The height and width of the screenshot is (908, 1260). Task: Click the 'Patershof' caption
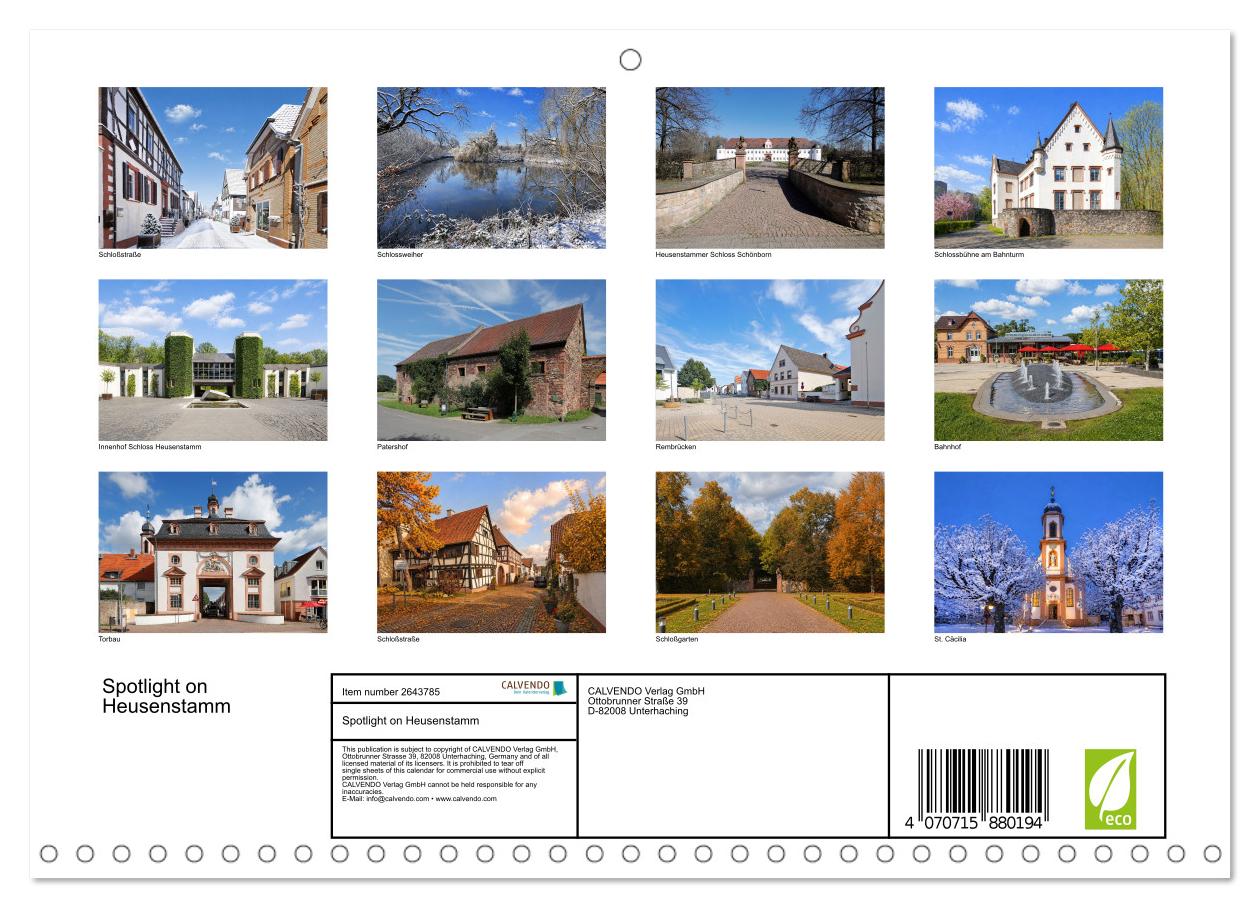[x=392, y=446]
